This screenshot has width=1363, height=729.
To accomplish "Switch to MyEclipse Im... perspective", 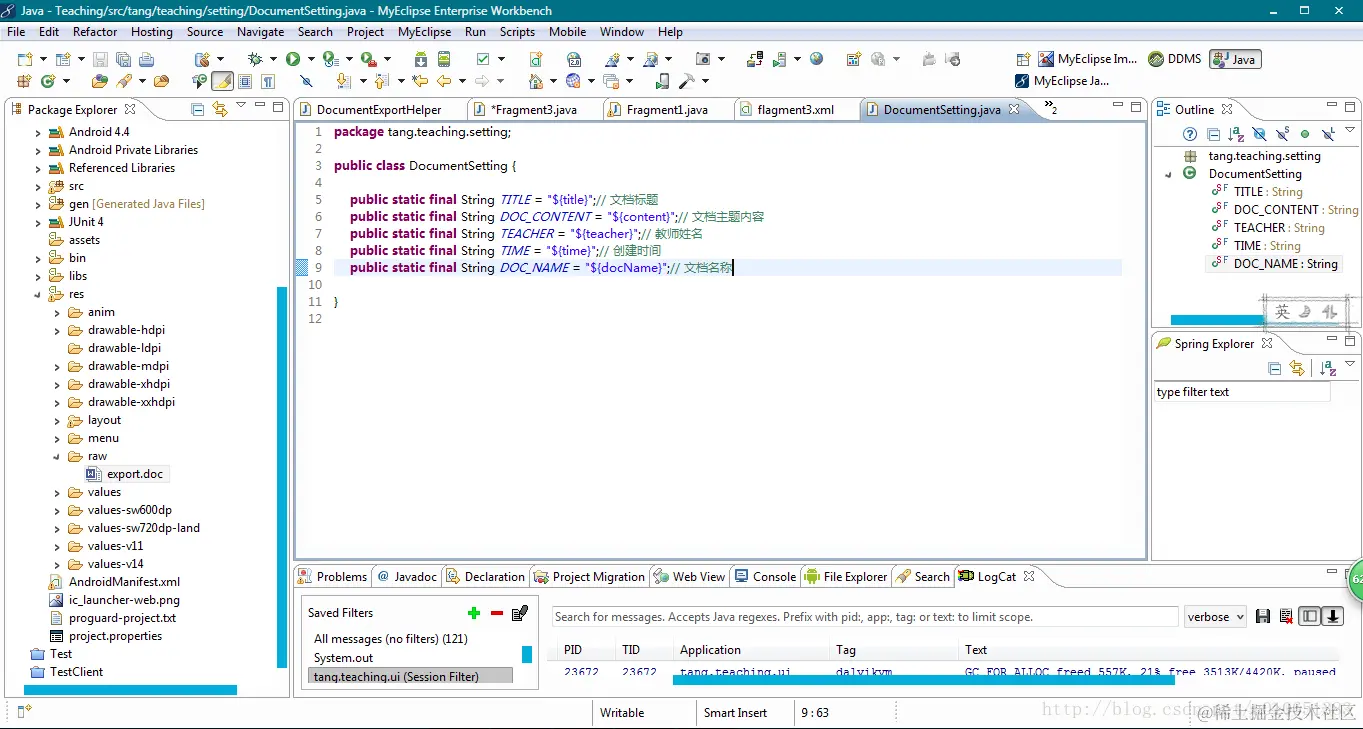I will [x=1087, y=59].
